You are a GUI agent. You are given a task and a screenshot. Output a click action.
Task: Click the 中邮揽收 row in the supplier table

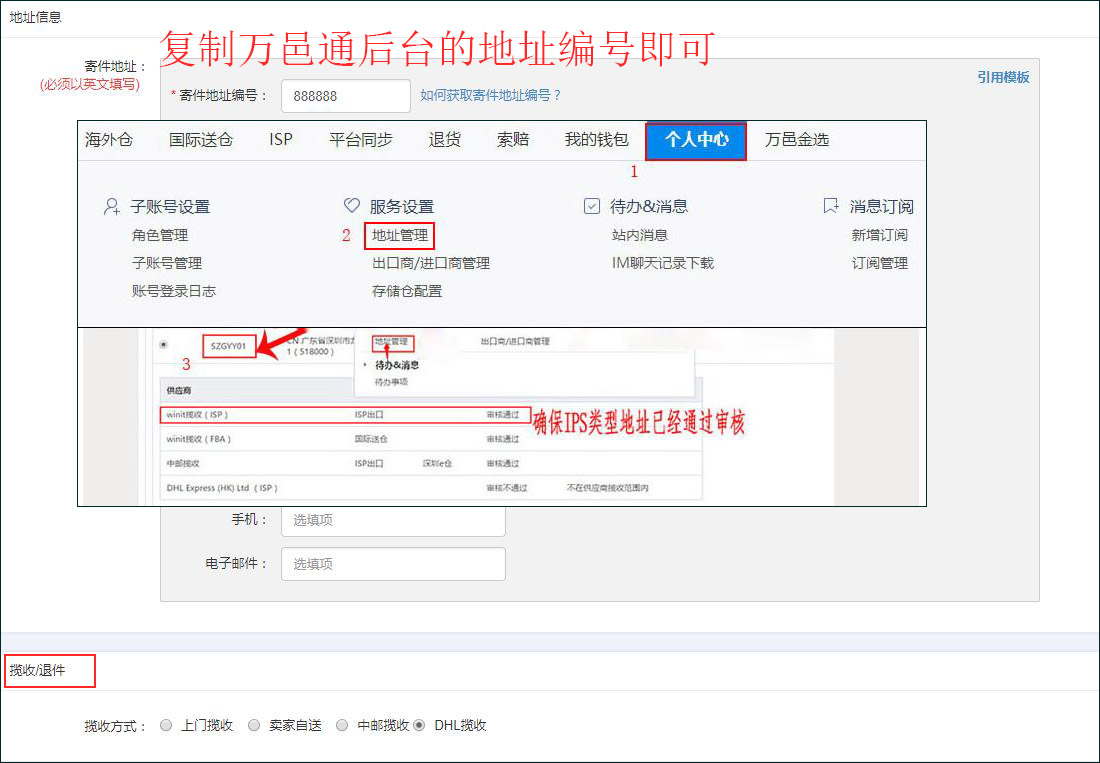[431, 464]
